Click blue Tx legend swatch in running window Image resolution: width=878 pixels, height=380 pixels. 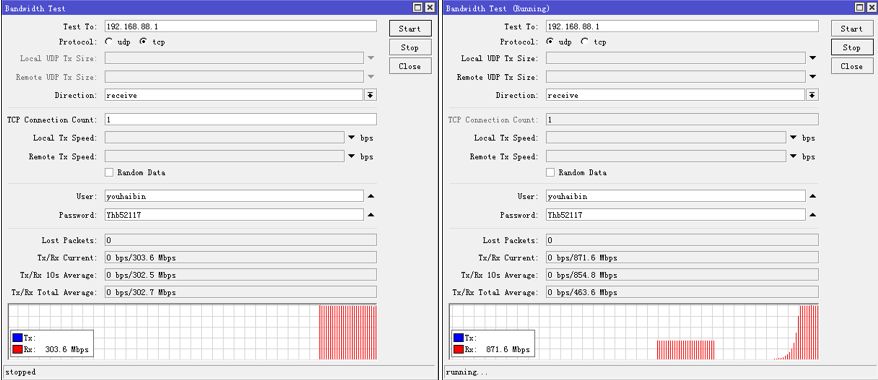point(459,338)
